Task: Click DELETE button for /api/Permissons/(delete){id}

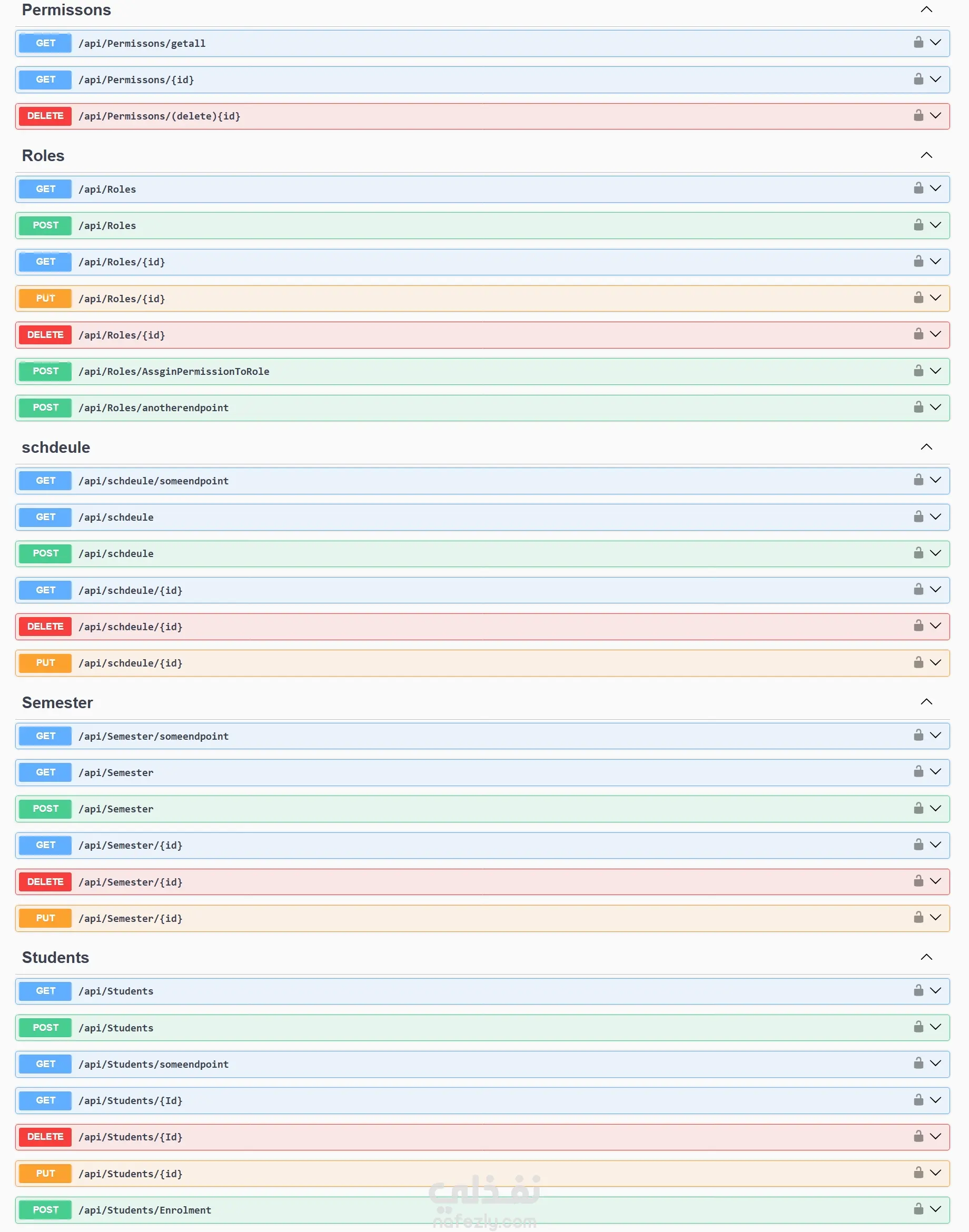Action: pyautogui.click(x=45, y=116)
